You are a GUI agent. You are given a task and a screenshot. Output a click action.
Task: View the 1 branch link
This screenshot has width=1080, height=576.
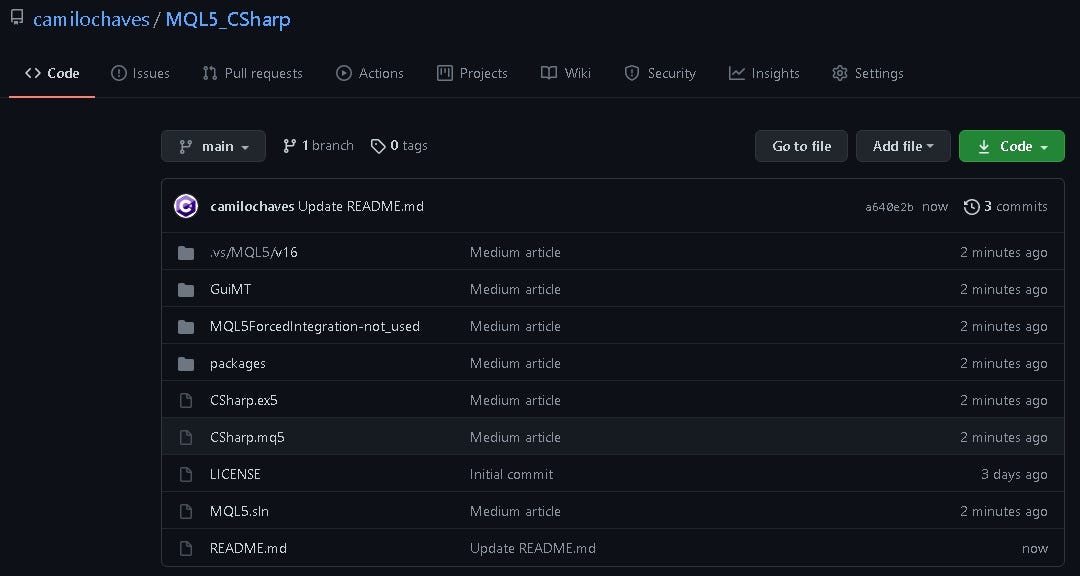coord(318,145)
